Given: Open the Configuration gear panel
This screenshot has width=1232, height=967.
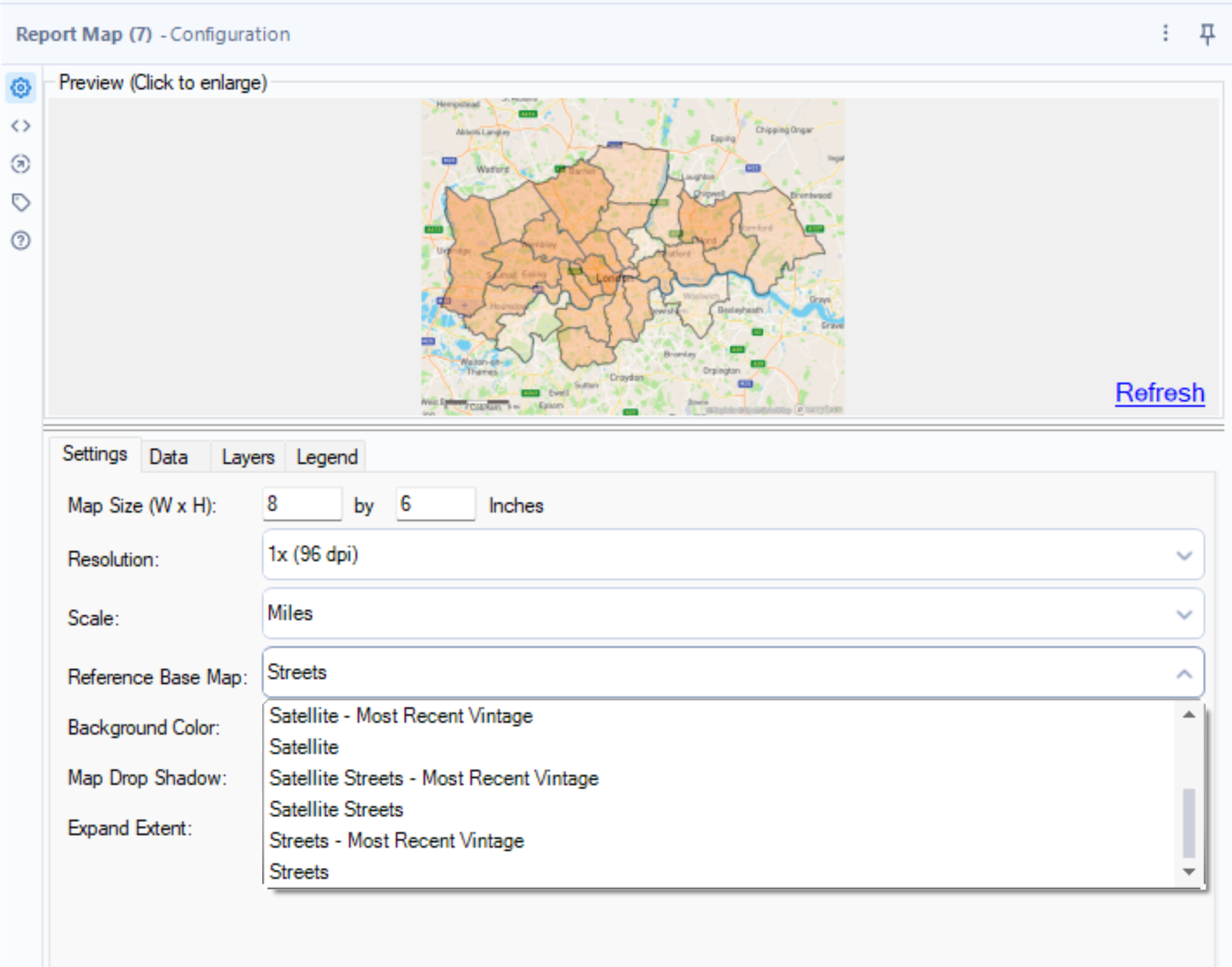Looking at the screenshot, I should pyautogui.click(x=21, y=87).
